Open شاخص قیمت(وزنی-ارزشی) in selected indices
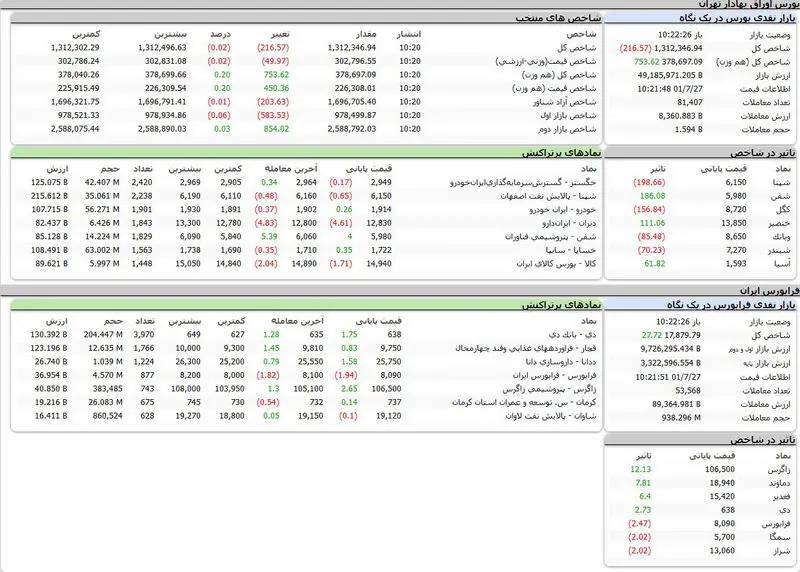This screenshot has height=572, width=800. 546,61
